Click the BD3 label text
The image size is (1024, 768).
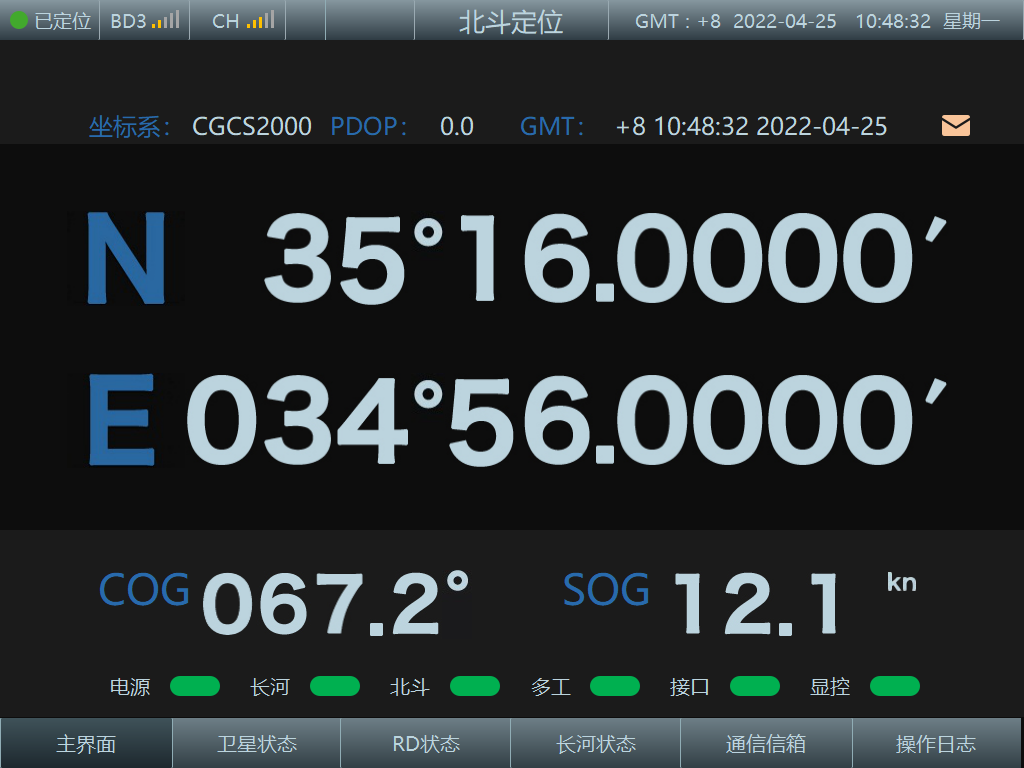[x=128, y=21]
